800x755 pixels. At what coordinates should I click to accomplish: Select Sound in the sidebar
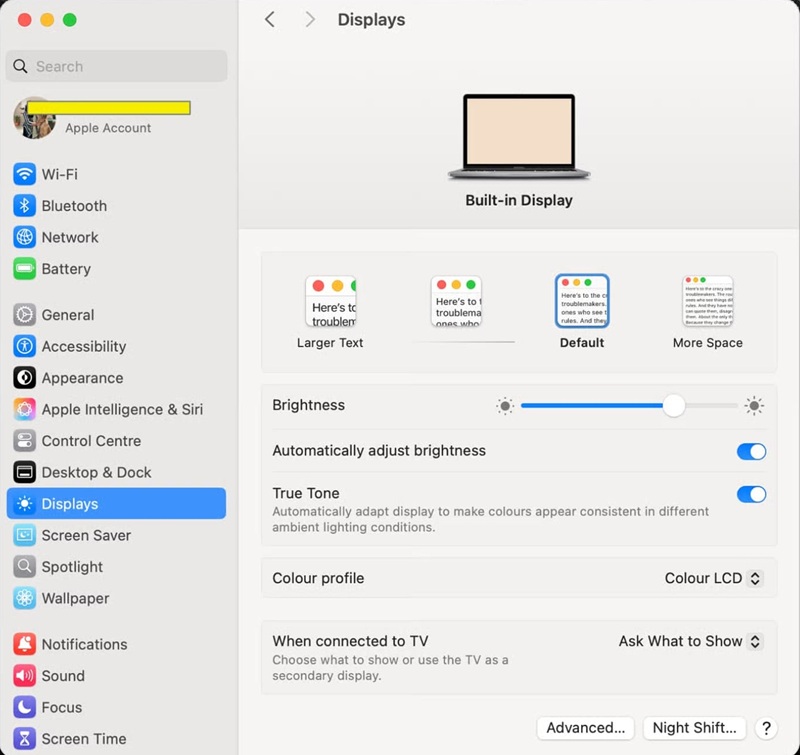tap(116, 676)
